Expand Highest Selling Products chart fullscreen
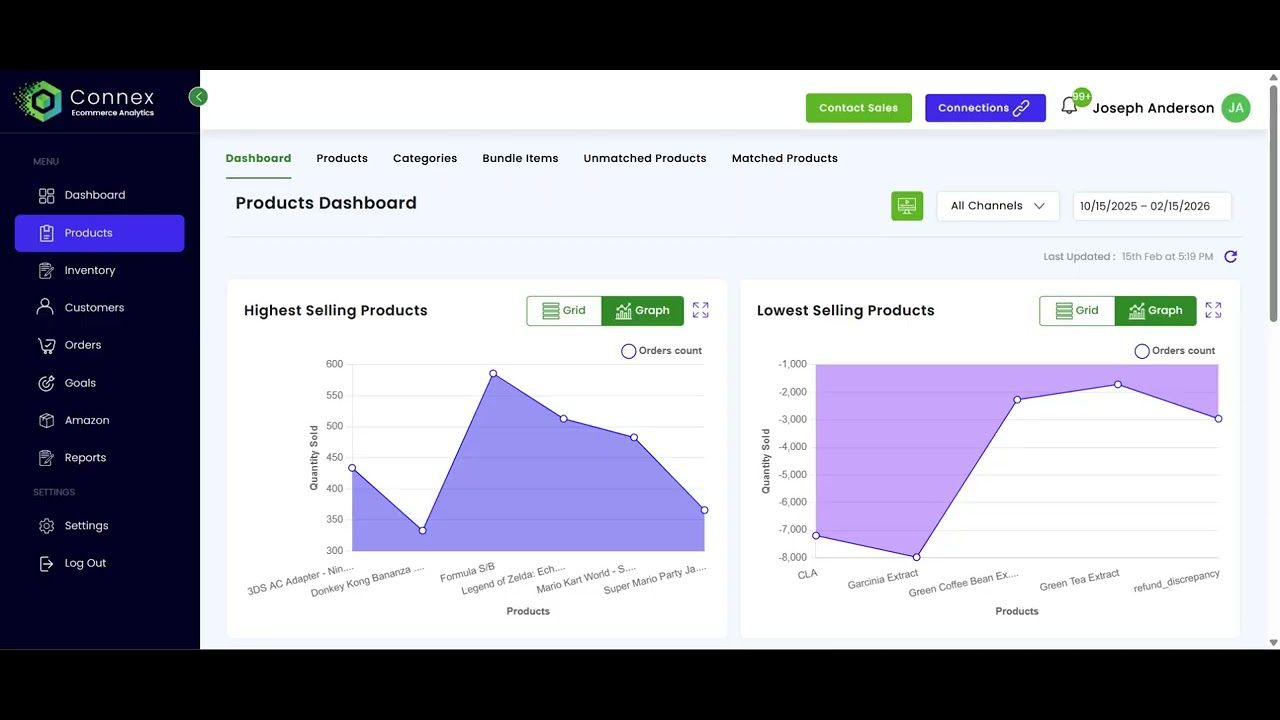This screenshot has height=720, width=1280. 700,311
